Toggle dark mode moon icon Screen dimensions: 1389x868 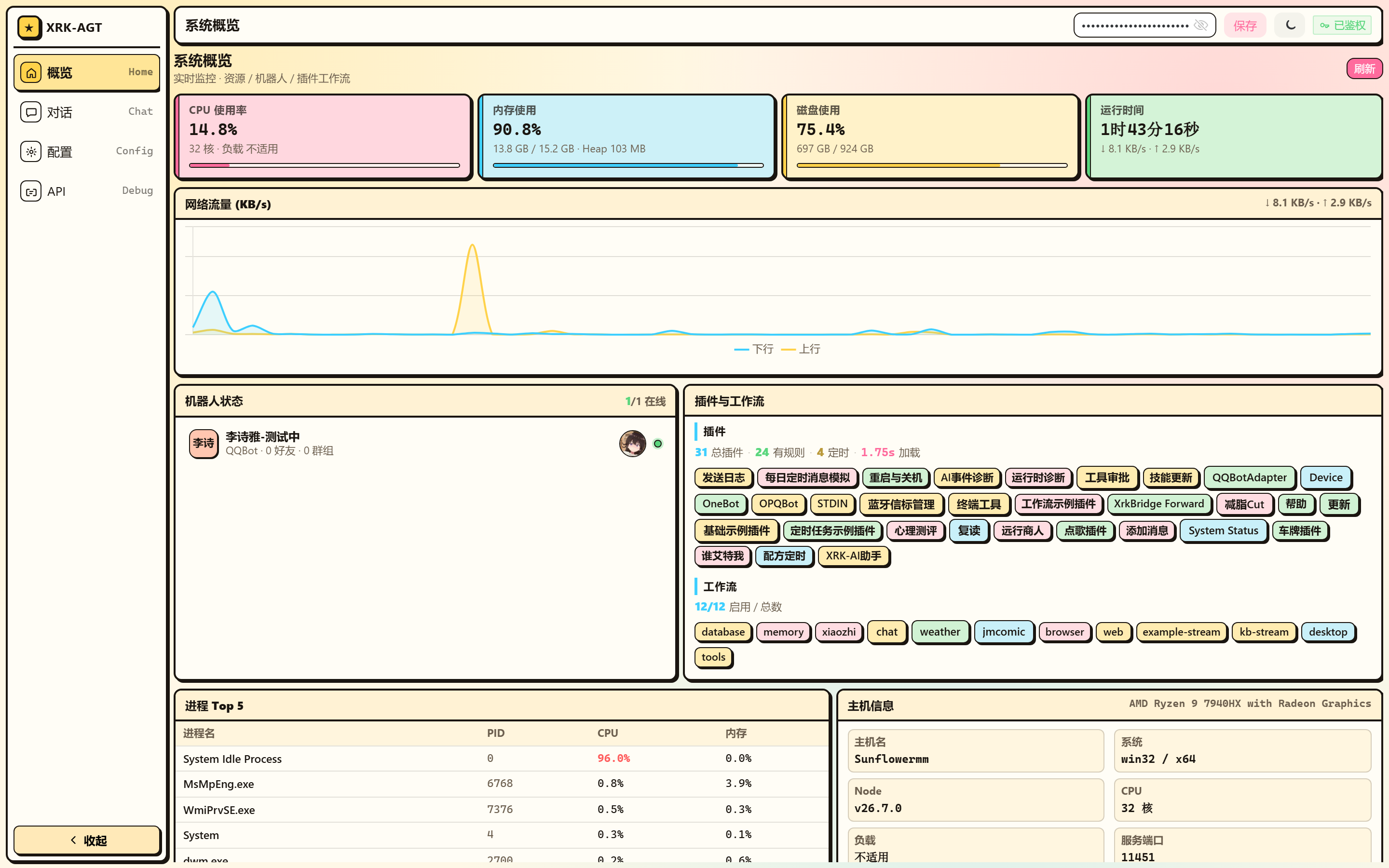(x=1290, y=25)
